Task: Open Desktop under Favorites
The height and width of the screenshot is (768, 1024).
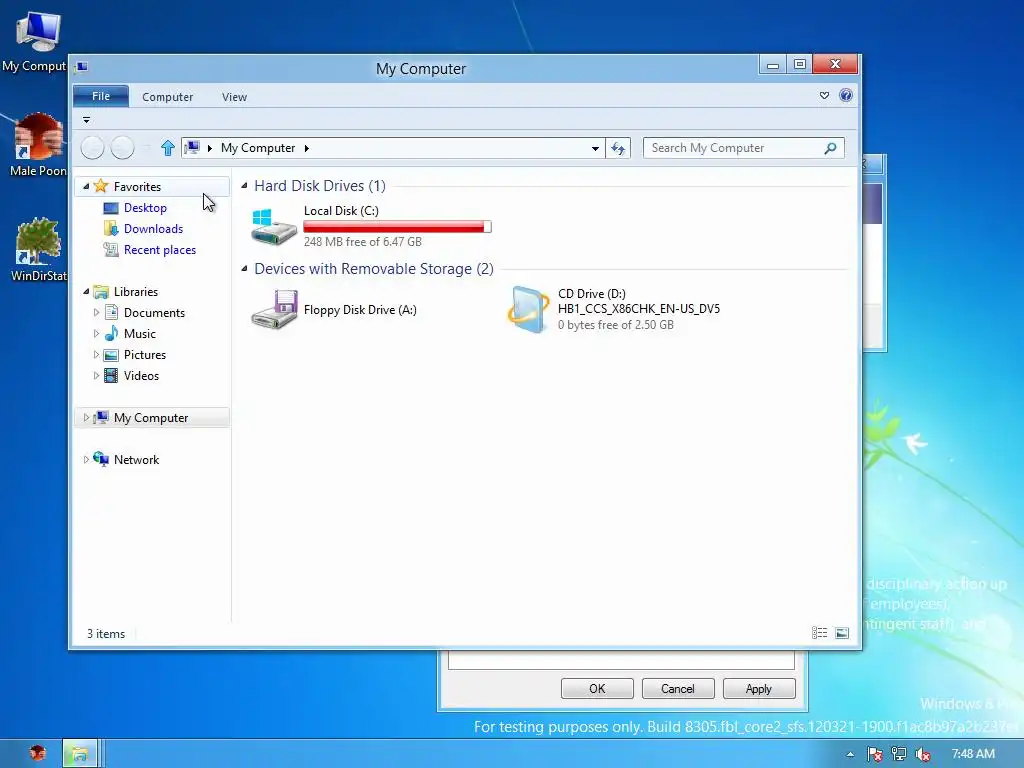Action: click(145, 208)
